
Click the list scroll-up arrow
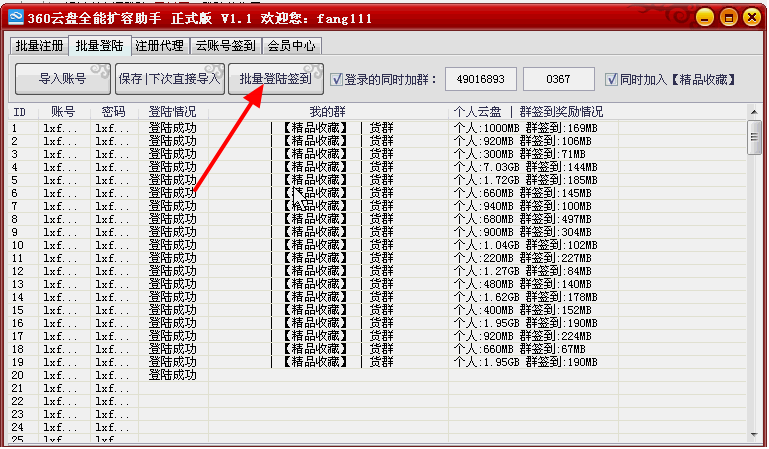click(x=754, y=112)
